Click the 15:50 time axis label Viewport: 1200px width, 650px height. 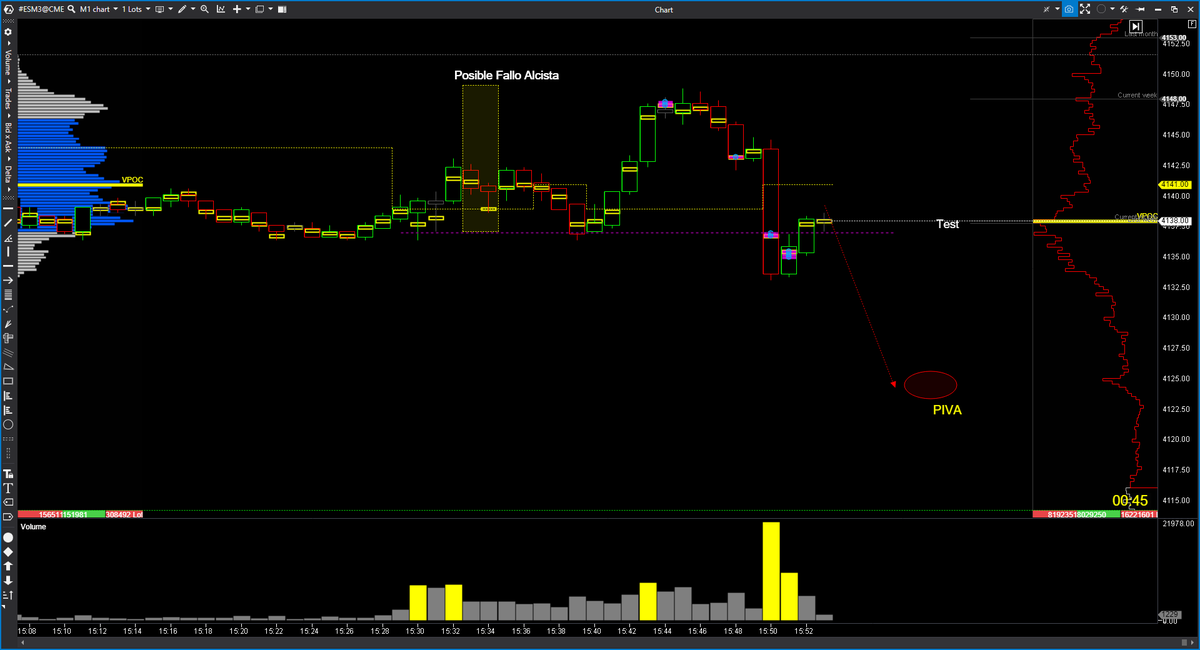(x=769, y=630)
